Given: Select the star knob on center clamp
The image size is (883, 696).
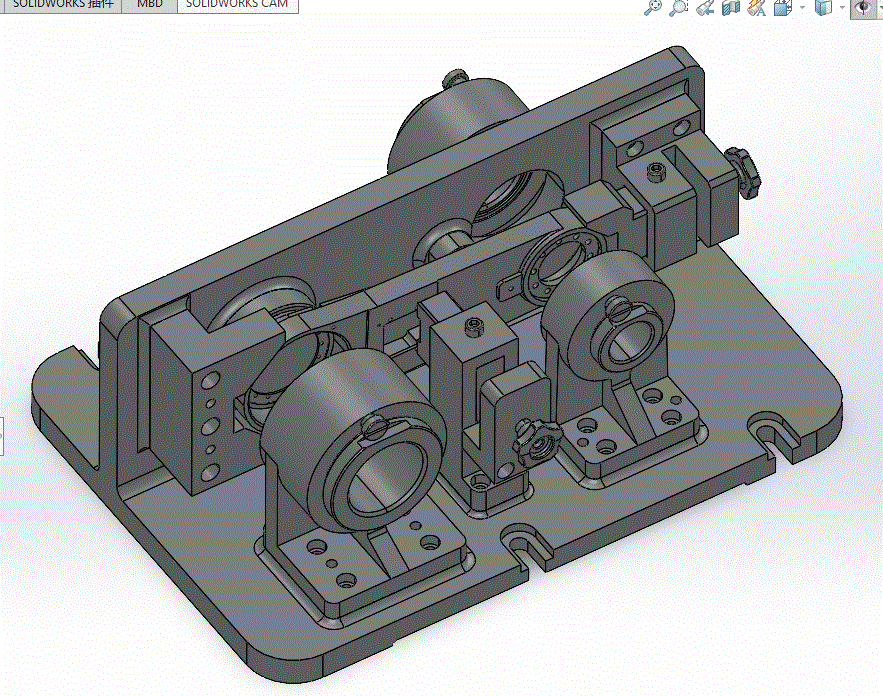Looking at the screenshot, I should coord(537,443).
